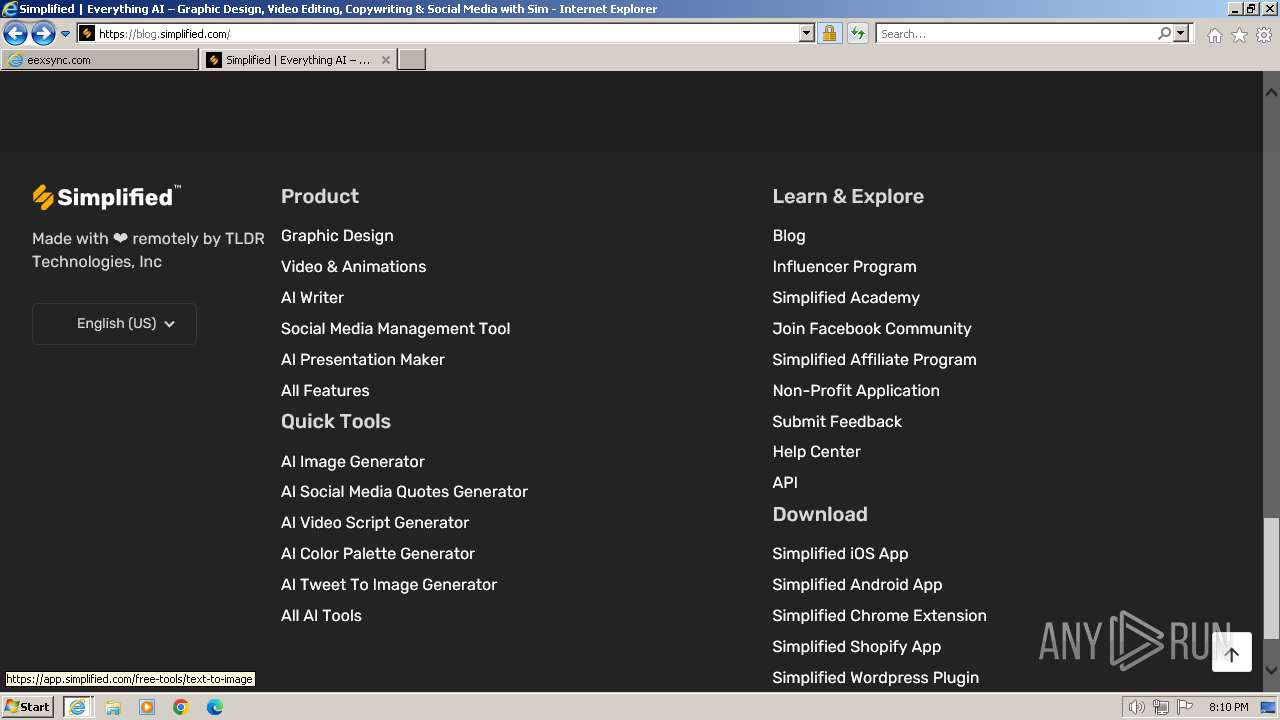Screen dimensions: 1280x720
Task: Click the Simplified logo in footer
Action: tap(106, 197)
